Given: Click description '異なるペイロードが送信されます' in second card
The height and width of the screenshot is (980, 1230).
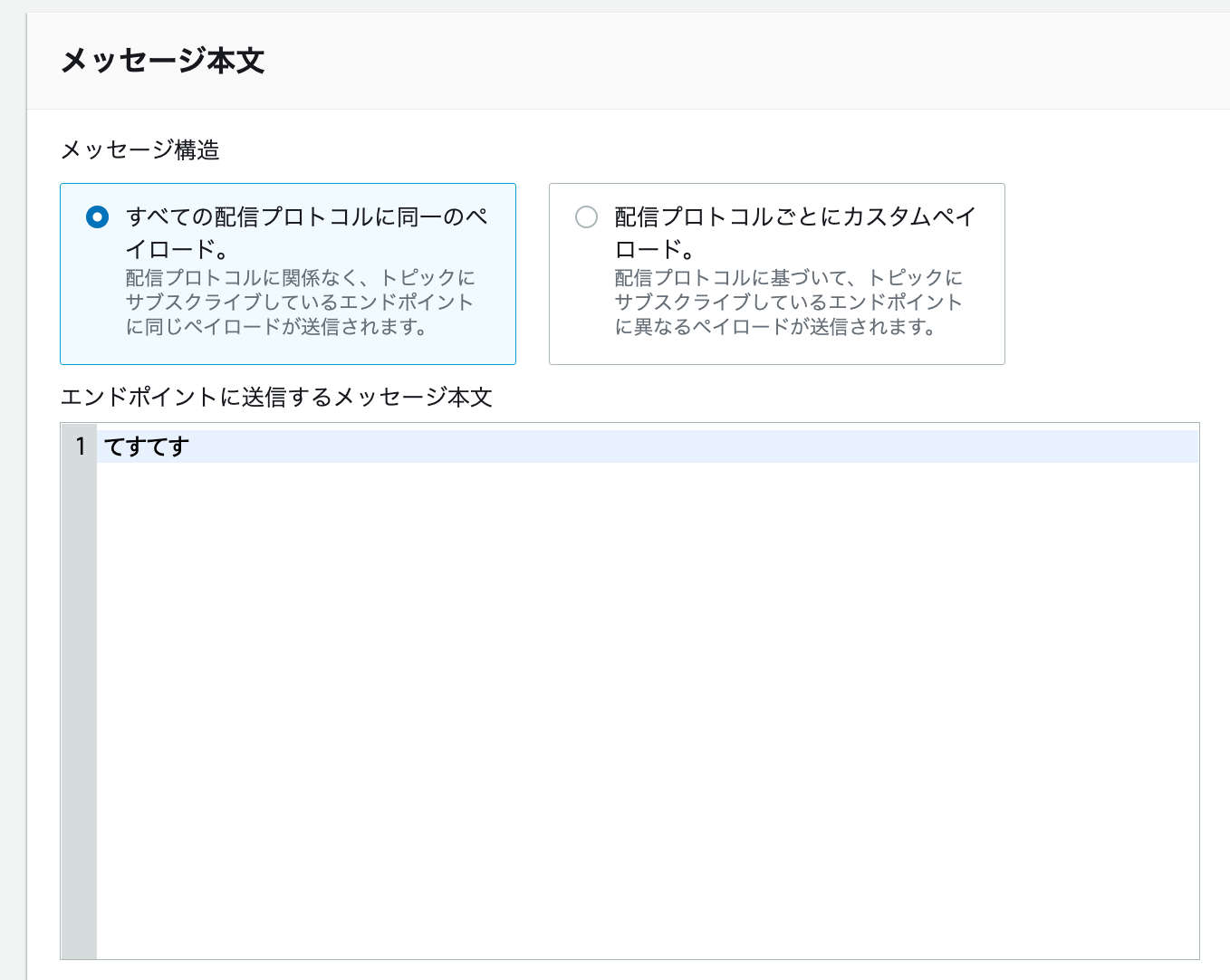Looking at the screenshot, I should (x=783, y=327).
